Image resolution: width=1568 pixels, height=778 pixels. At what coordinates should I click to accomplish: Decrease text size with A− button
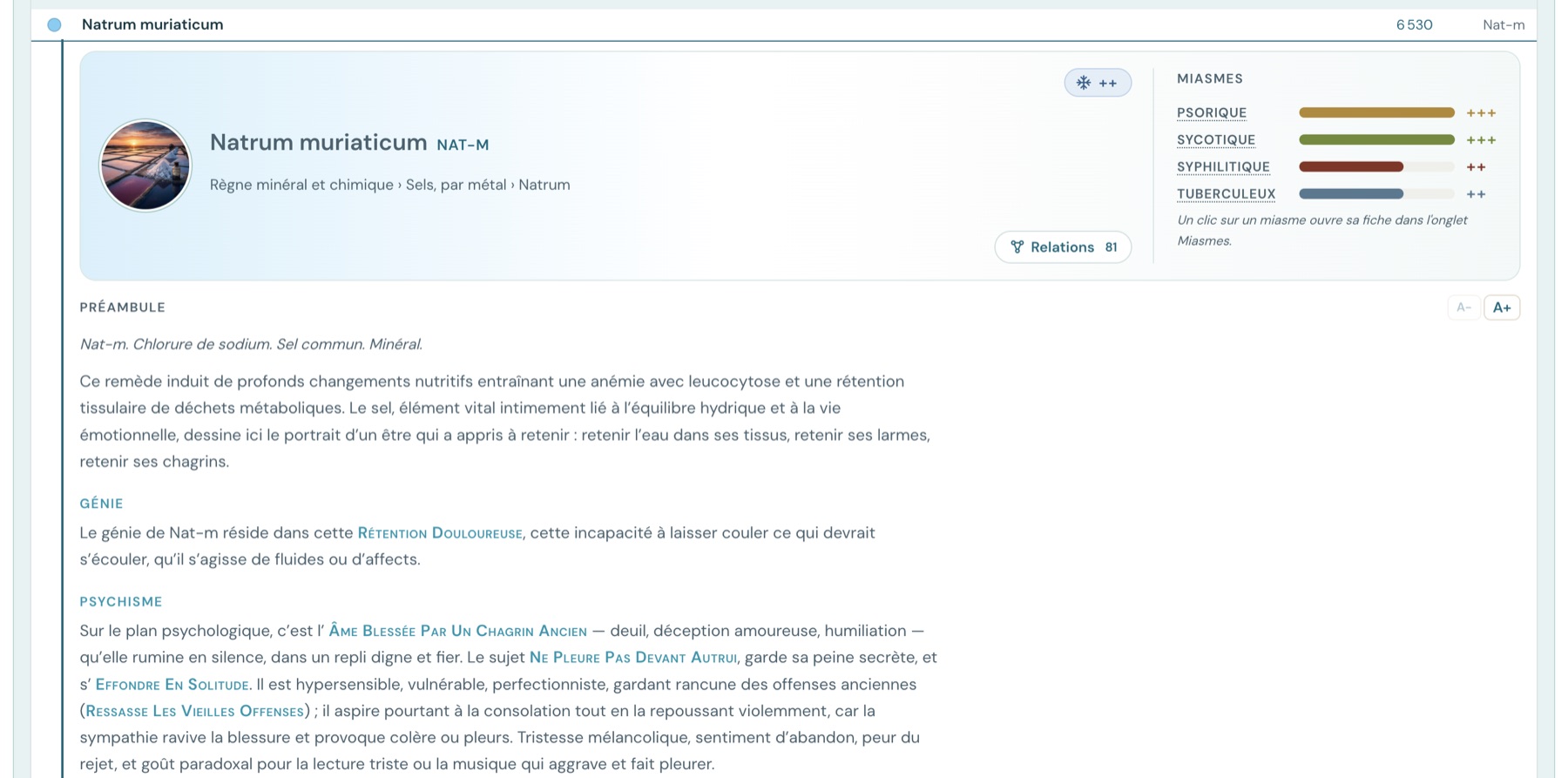pyautogui.click(x=1463, y=308)
